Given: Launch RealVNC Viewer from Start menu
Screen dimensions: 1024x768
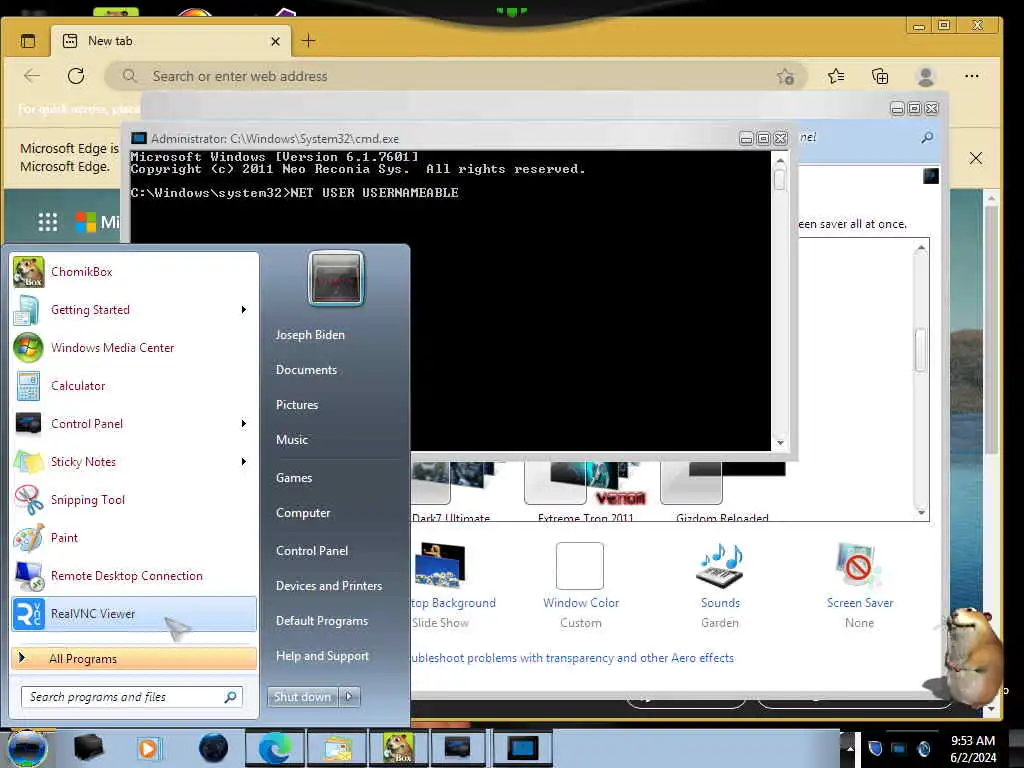Looking at the screenshot, I should (x=134, y=614).
